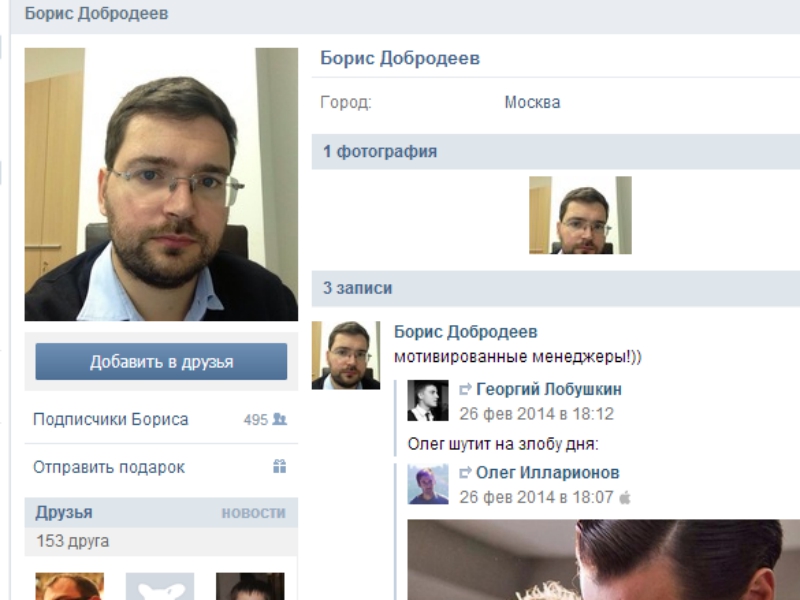The height and width of the screenshot is (600, 800).
Task: Click the gift icon beside Отправить подарок
Action: click(280, 467)
